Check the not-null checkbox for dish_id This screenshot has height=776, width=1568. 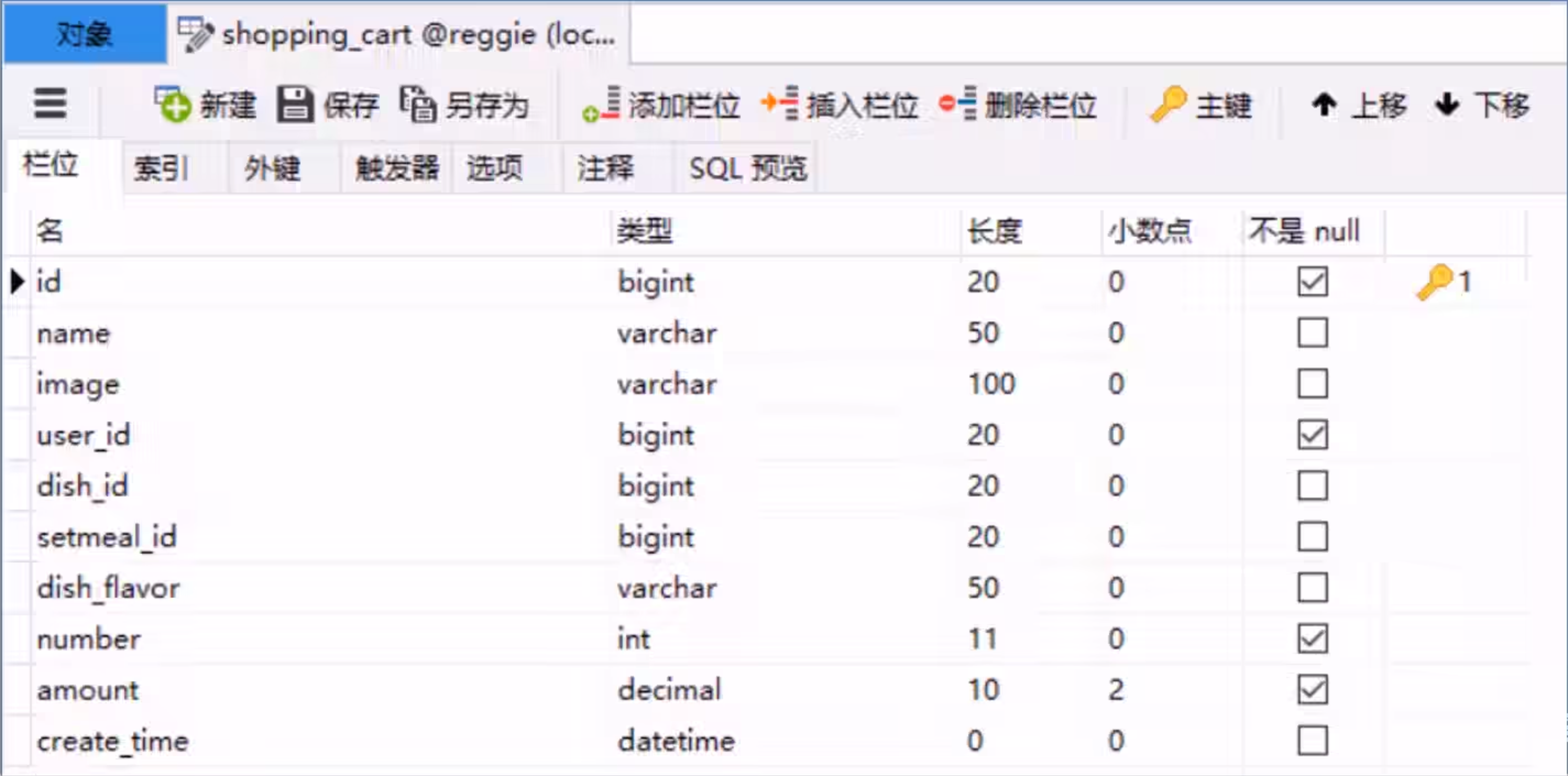1312,486
